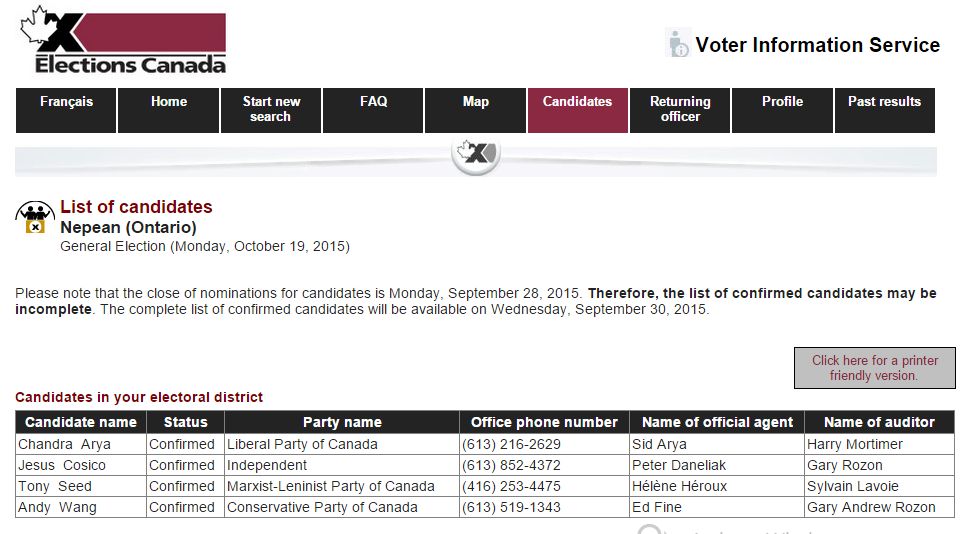Viewport: 965px width, 534px height.
Task: Click the Name of auditor column header
Action: tap(879, 422)
